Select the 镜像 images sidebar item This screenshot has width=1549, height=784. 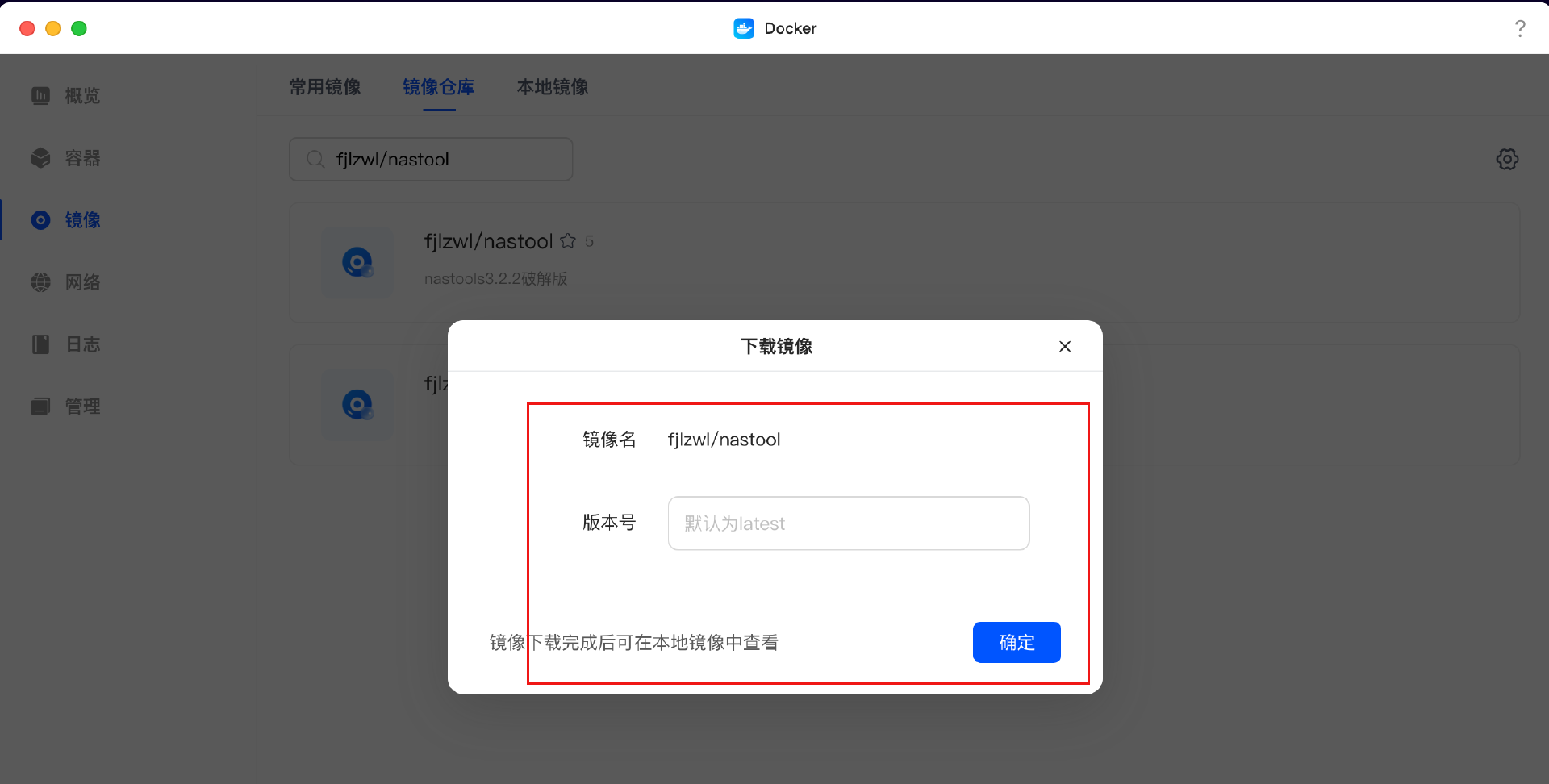(x=66, y=220)
